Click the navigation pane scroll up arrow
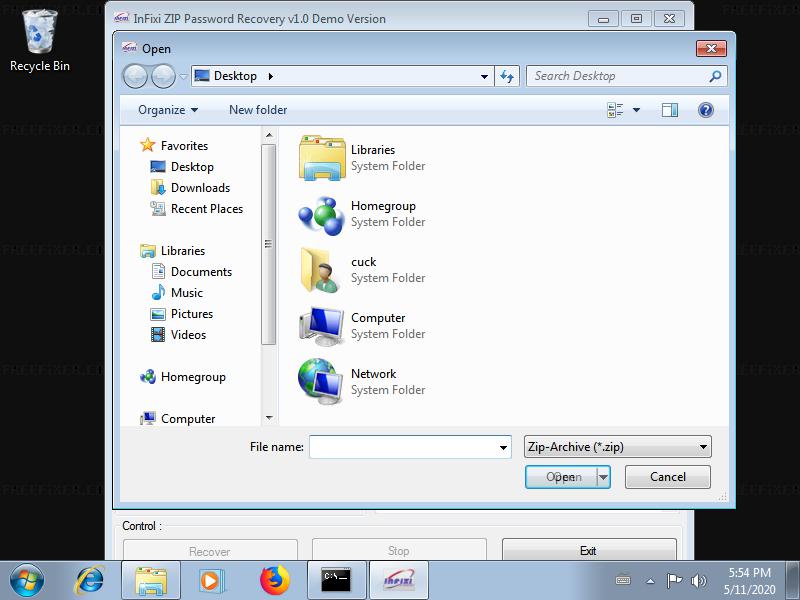The height and width of the screenshot is (600, 800). [x=269, y=135]
